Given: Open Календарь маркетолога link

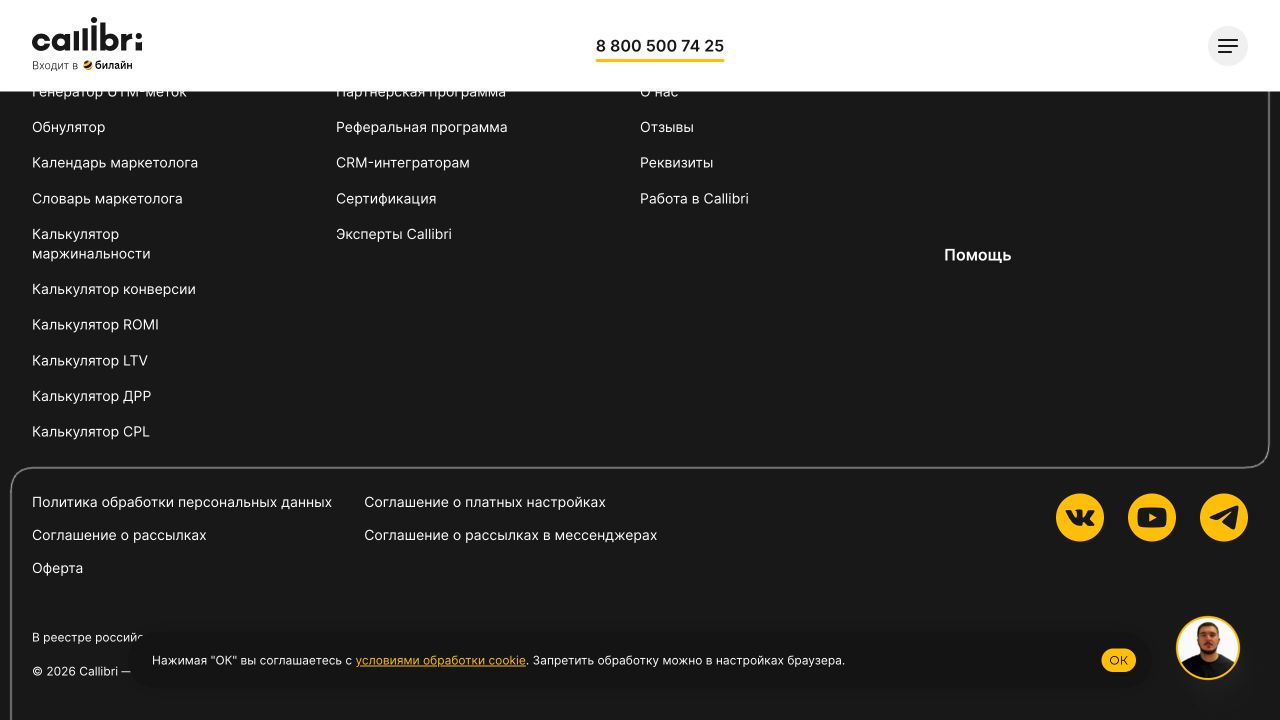Looking at the screenshot, I should pyautogui.click(x=115, y=163).
